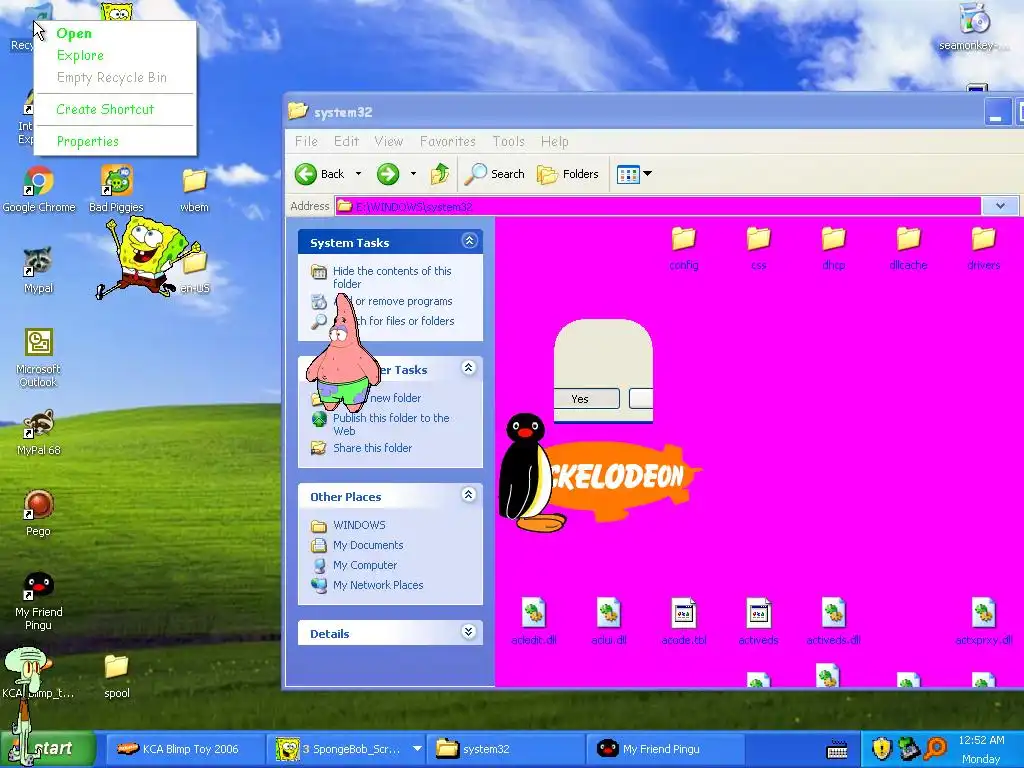This screenshot has height=768, width=1024.
Task: Click Publish this folder to the Web
Action: pyautogui.click(x=391, y=424)
